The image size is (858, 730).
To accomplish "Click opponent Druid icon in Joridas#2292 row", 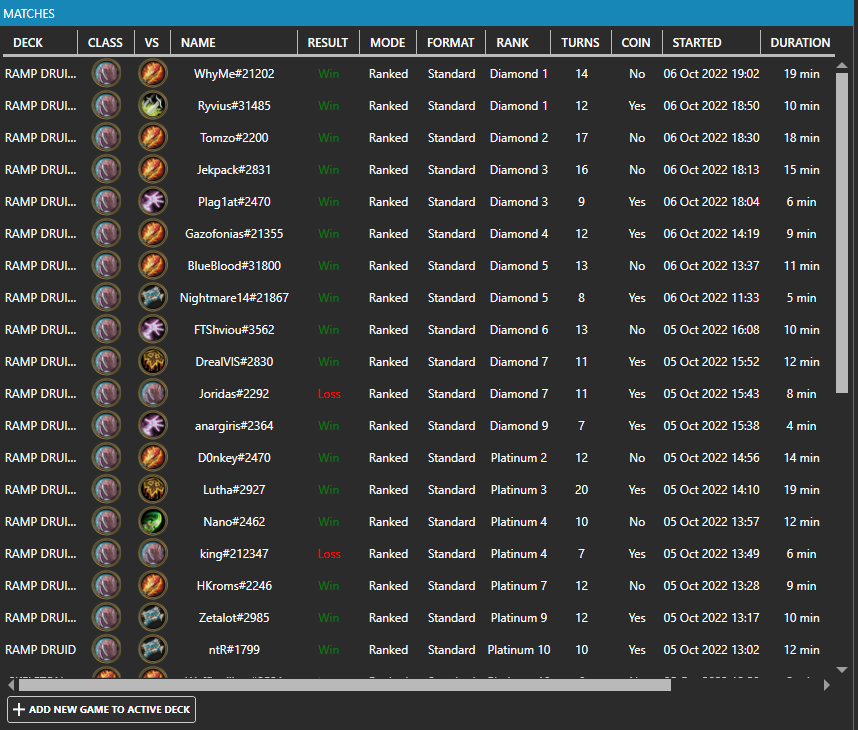I will 153,393.
